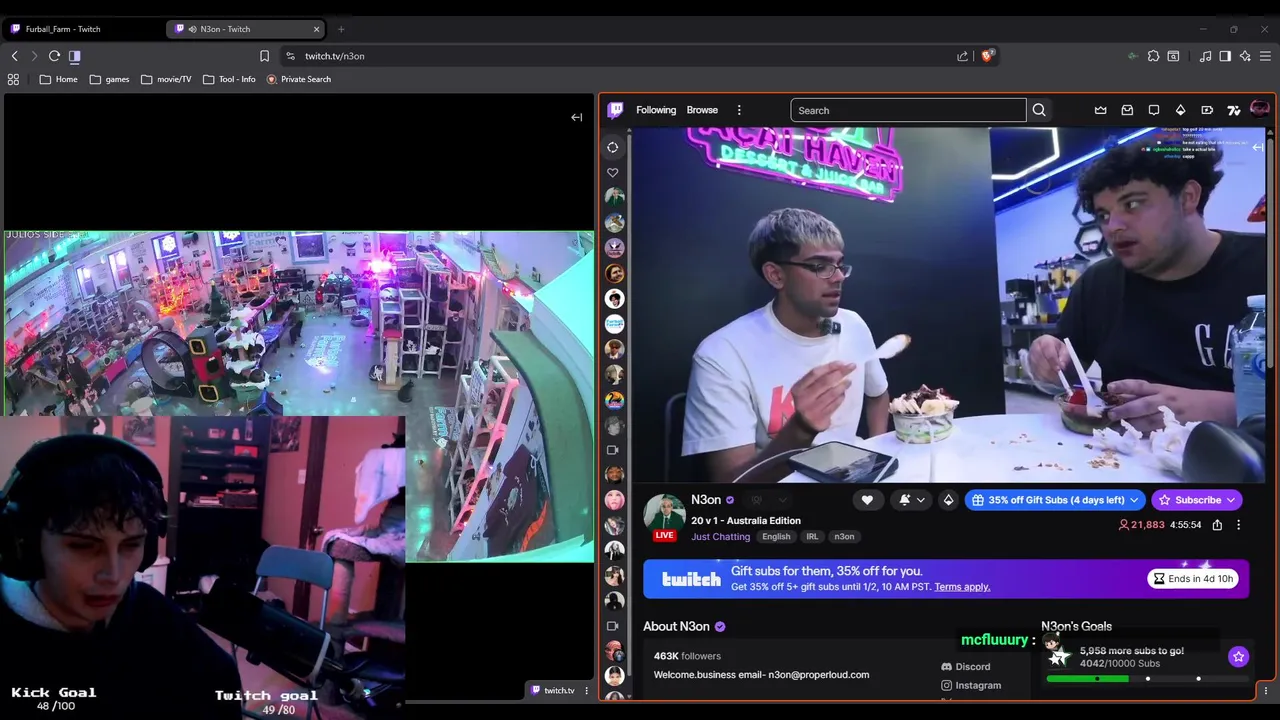The image size is (1280, 720).
Task: Click the IRL tag
Action: (812, 537)
